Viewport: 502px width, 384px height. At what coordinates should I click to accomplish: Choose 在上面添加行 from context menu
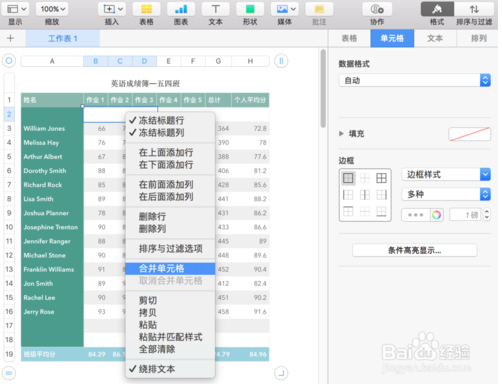coord(170,152)
